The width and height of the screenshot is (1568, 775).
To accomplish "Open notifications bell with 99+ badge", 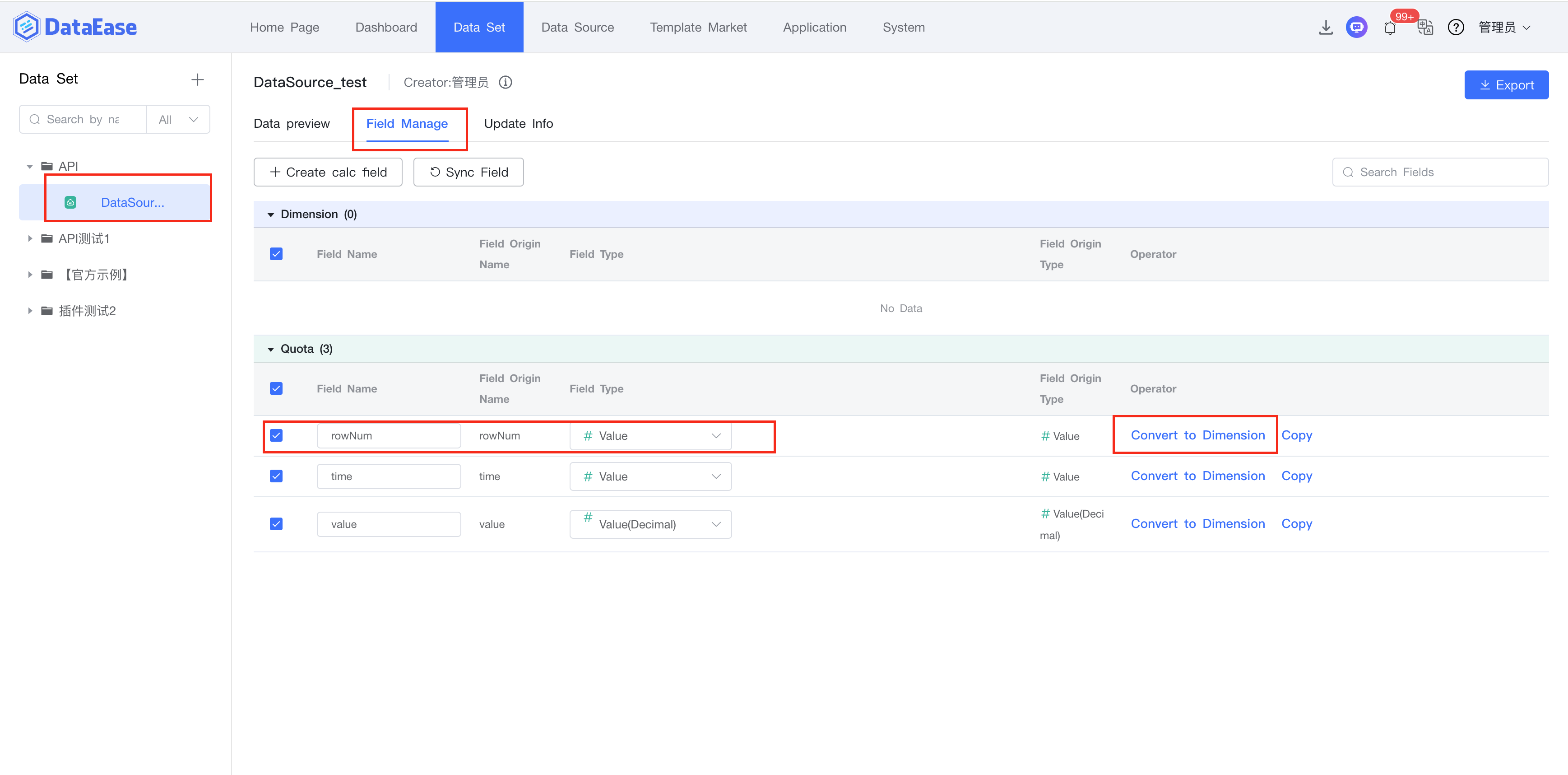I will point(1390,28).
